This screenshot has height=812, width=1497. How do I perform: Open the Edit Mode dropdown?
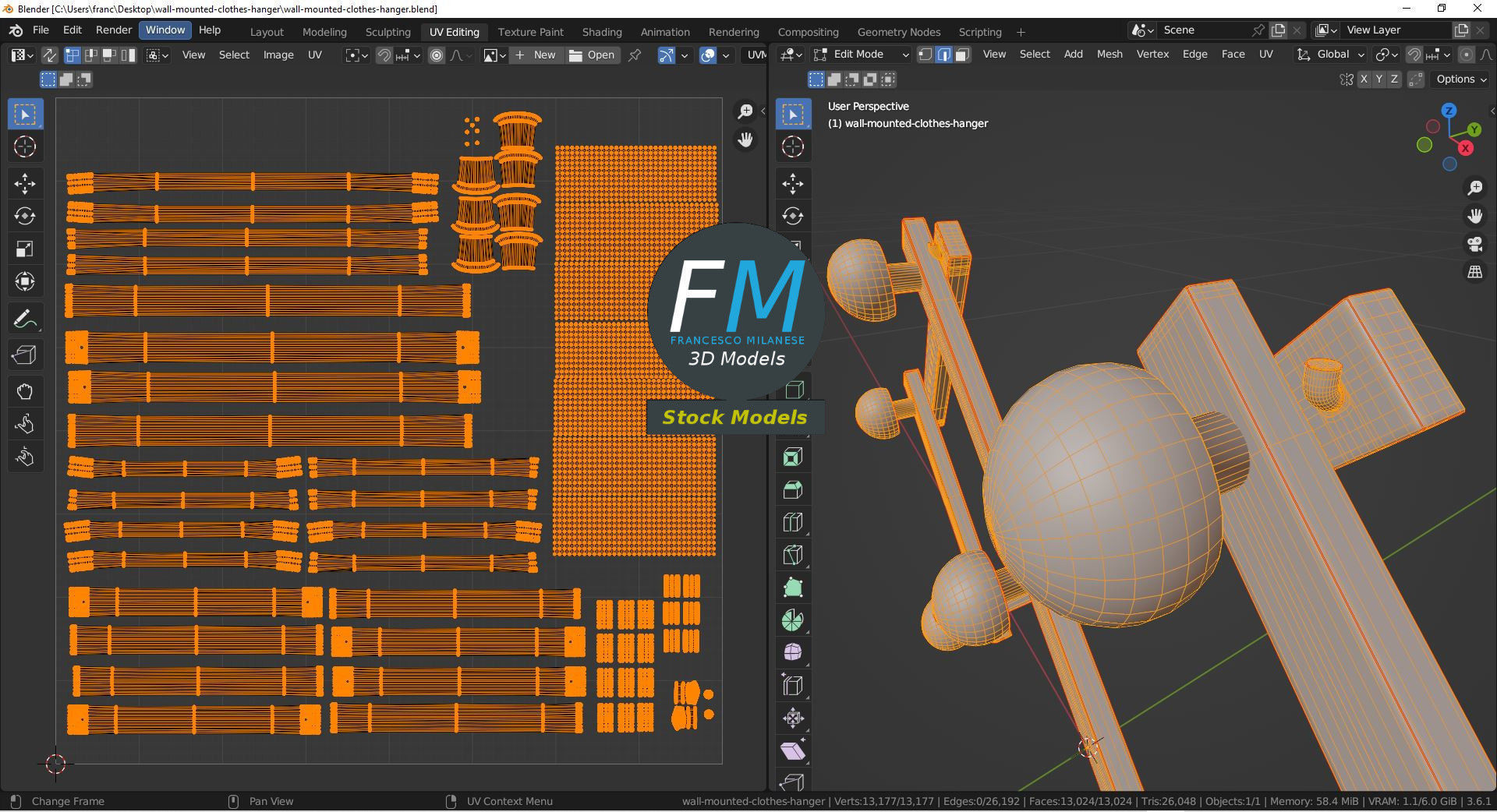pyautogui.click(x=861, y=55)
